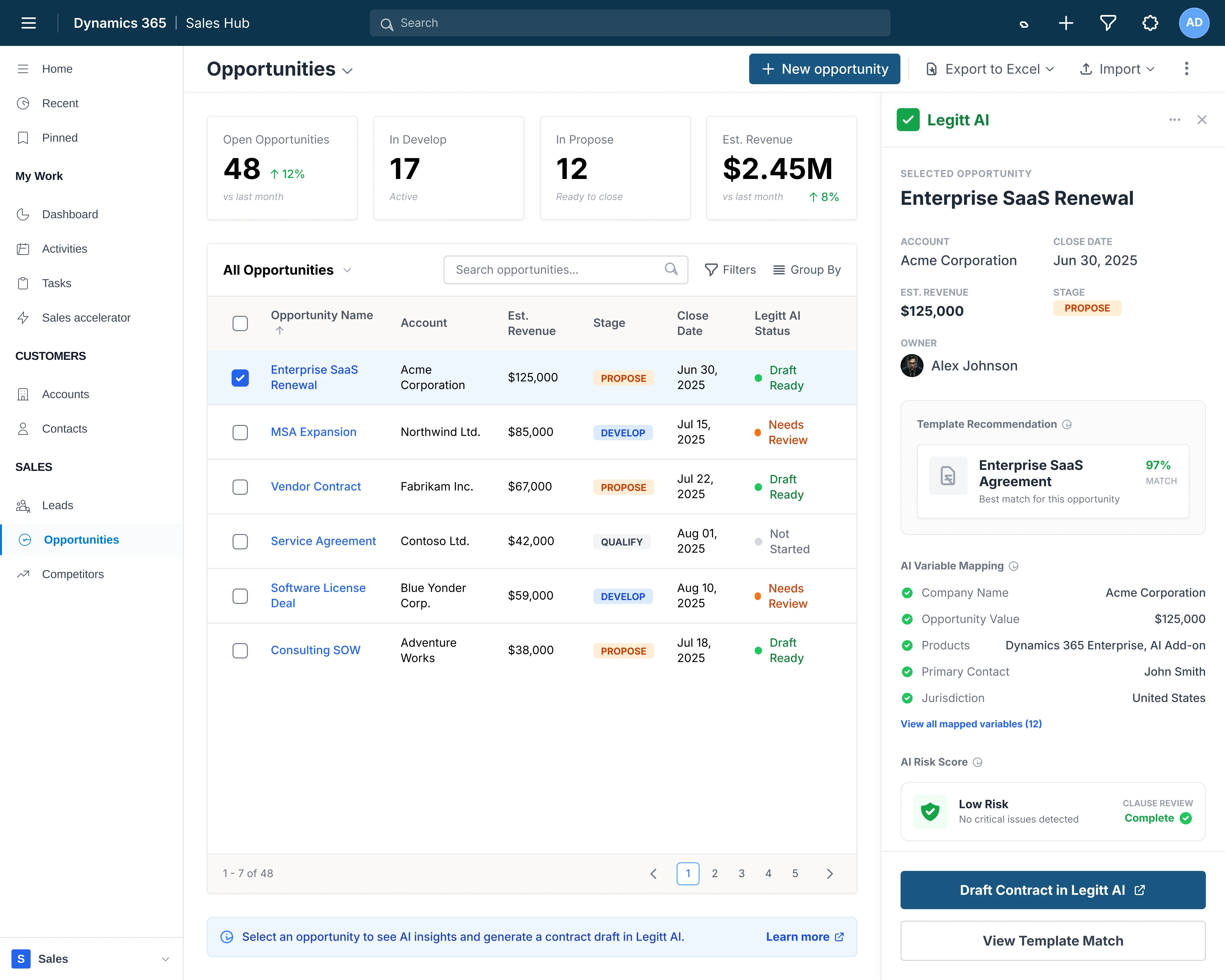Go to page 5 of the table
This screenshot has width=1225, height=980.
795,874
